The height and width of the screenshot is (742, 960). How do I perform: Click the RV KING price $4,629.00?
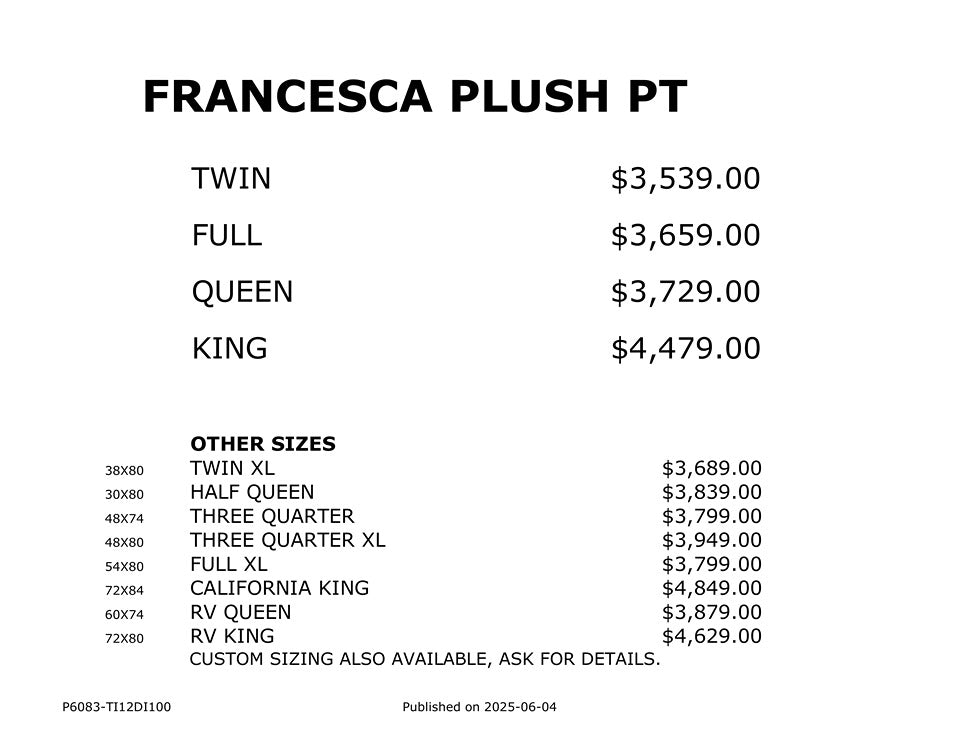[x=711, y=636]
